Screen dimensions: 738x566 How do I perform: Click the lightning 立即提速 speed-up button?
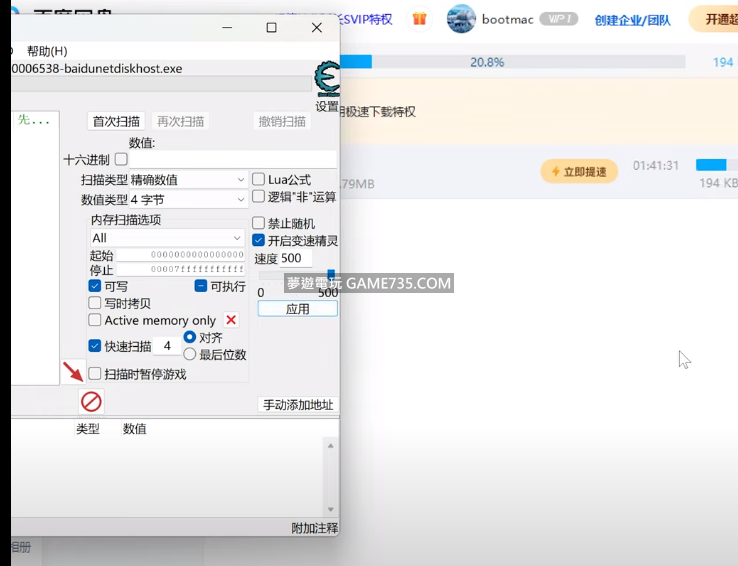click(x=579, y=171)
